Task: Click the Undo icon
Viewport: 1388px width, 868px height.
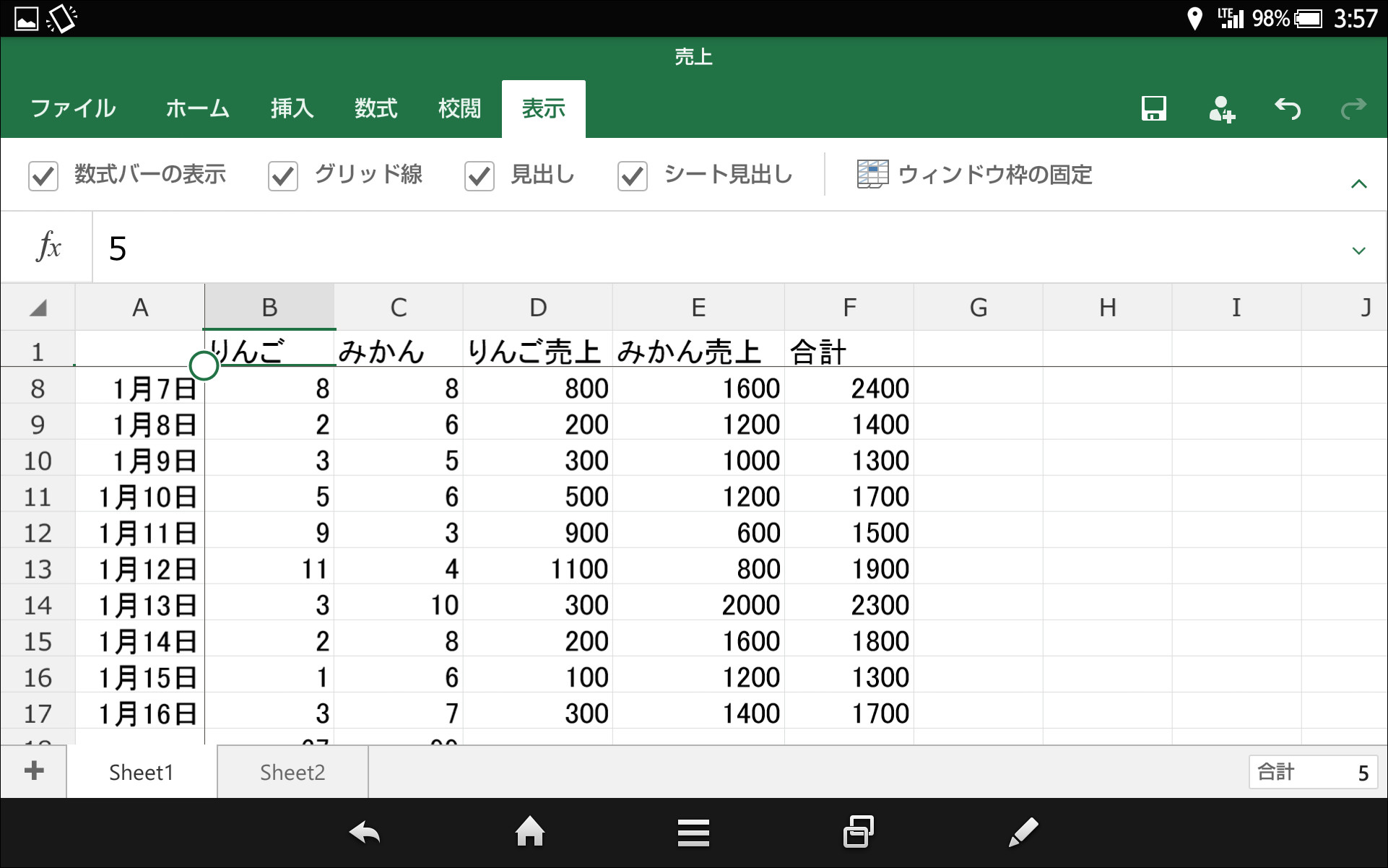Action: [x=1288, y=108]
